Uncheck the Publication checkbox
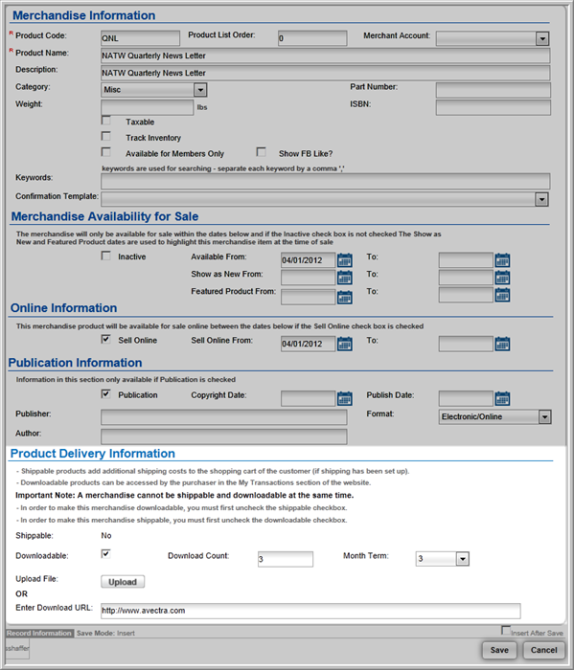This screenshot has width=574, height=670. (x=106, y=394)
